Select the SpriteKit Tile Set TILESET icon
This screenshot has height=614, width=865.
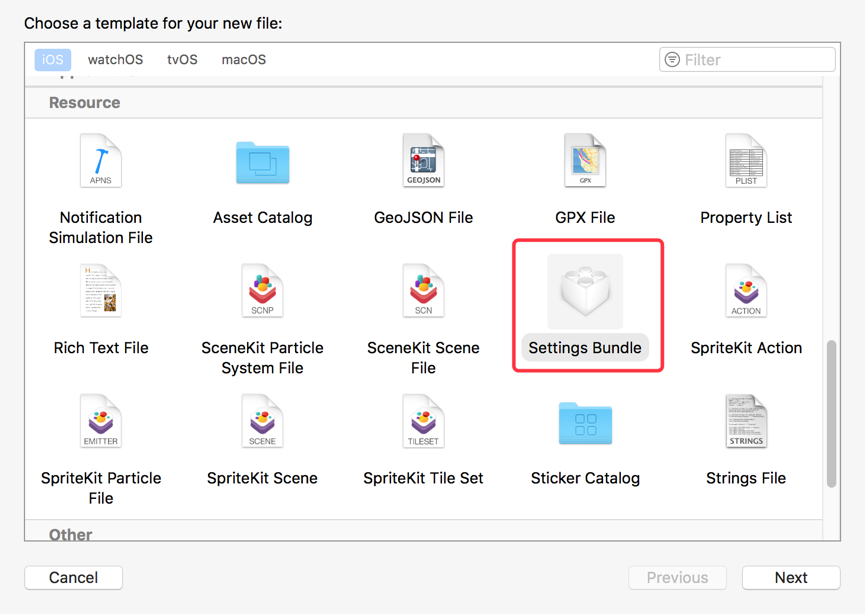424,421
